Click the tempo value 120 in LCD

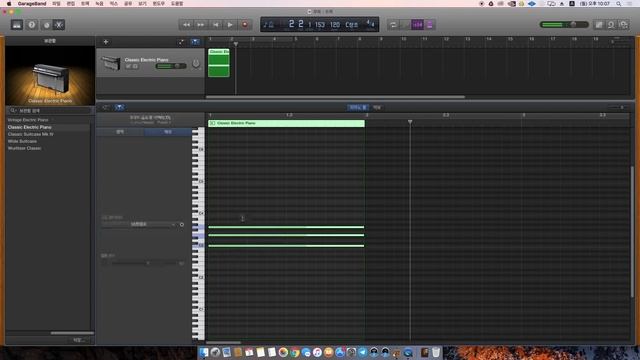(335, 24)
